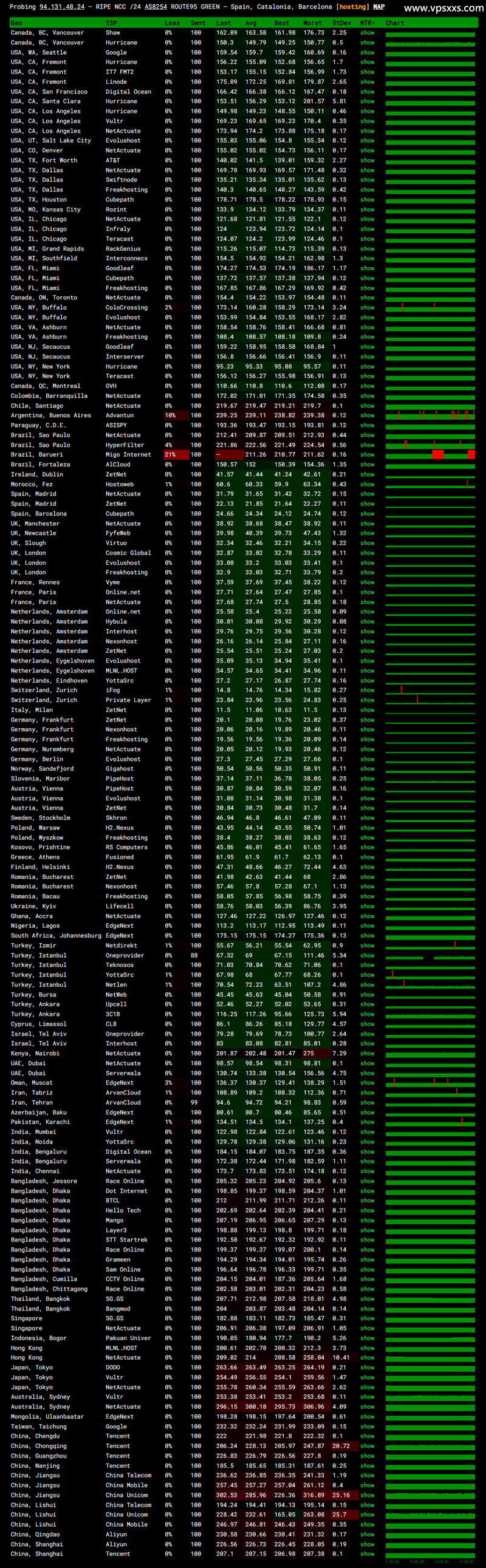Show MTR for USA, WA, Seattle Google

(368, 52)
